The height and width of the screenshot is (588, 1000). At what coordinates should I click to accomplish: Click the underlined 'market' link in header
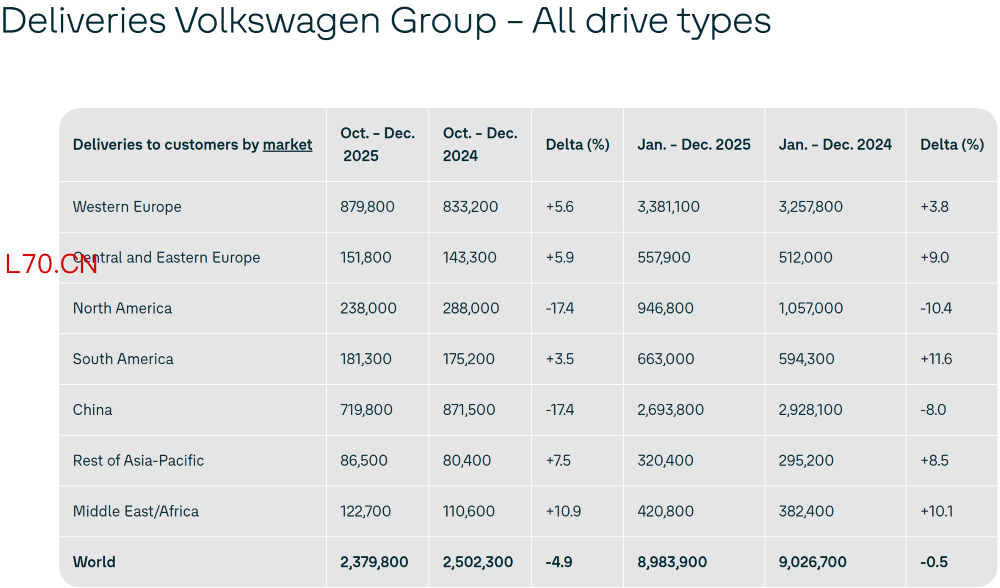[x=287, y=145]
